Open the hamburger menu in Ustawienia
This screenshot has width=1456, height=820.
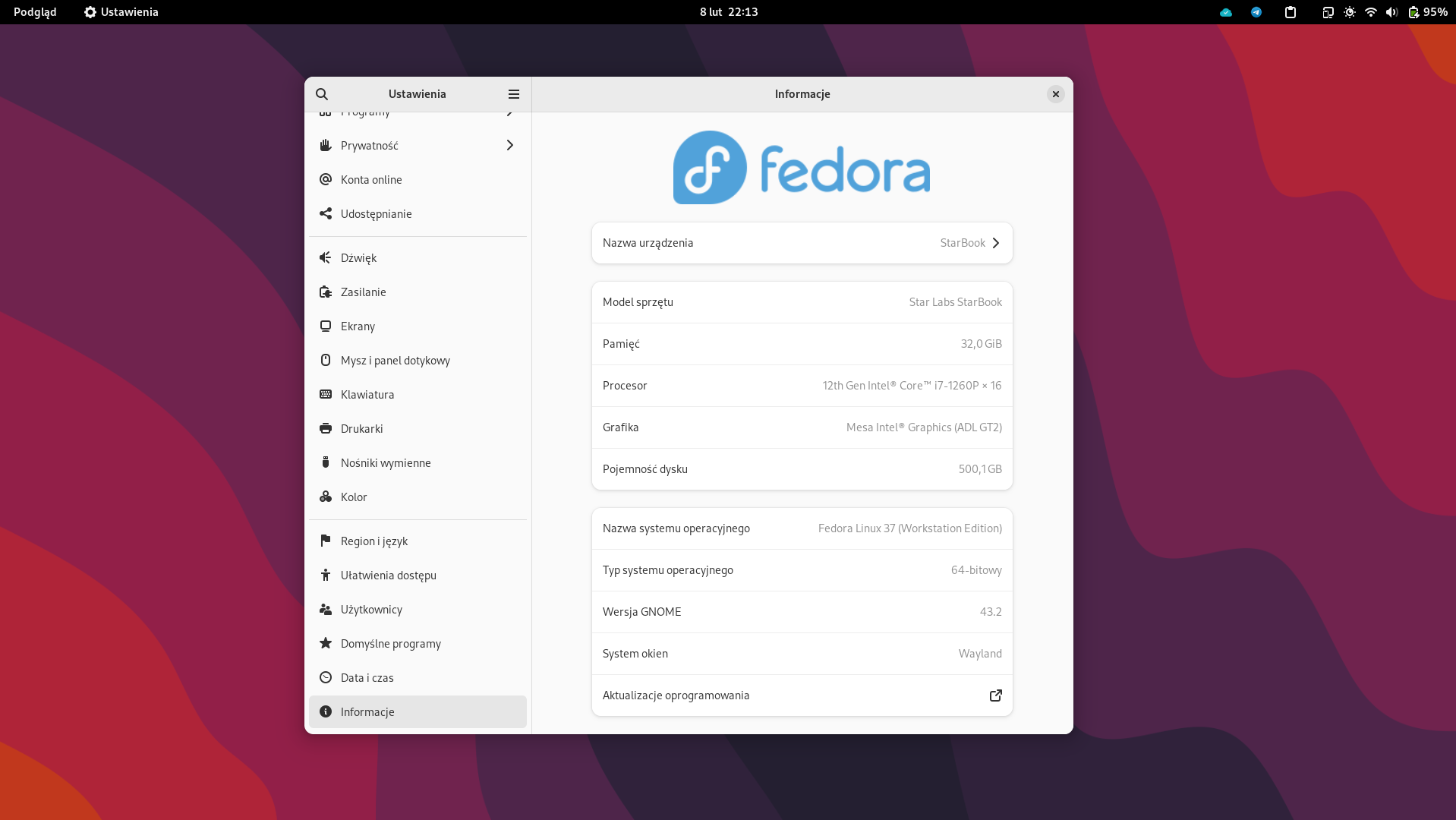pos(514,93)
